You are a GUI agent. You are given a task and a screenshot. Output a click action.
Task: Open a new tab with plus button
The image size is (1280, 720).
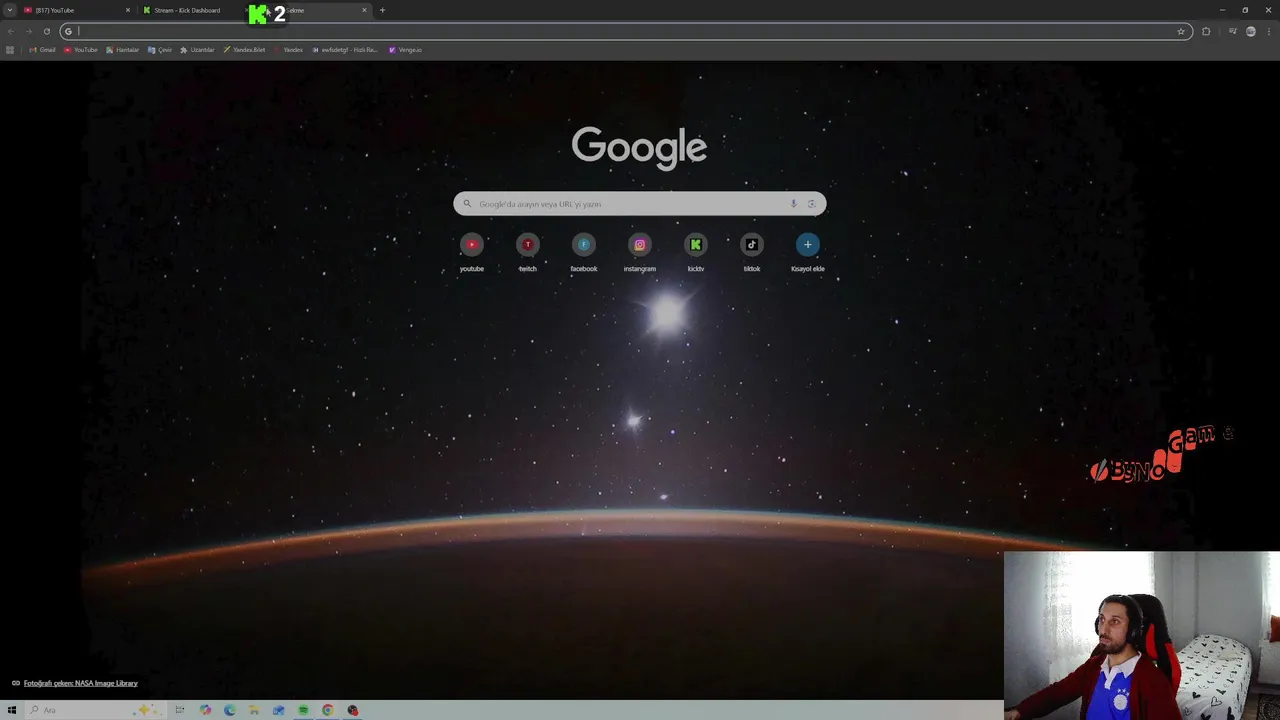point(382,10)
